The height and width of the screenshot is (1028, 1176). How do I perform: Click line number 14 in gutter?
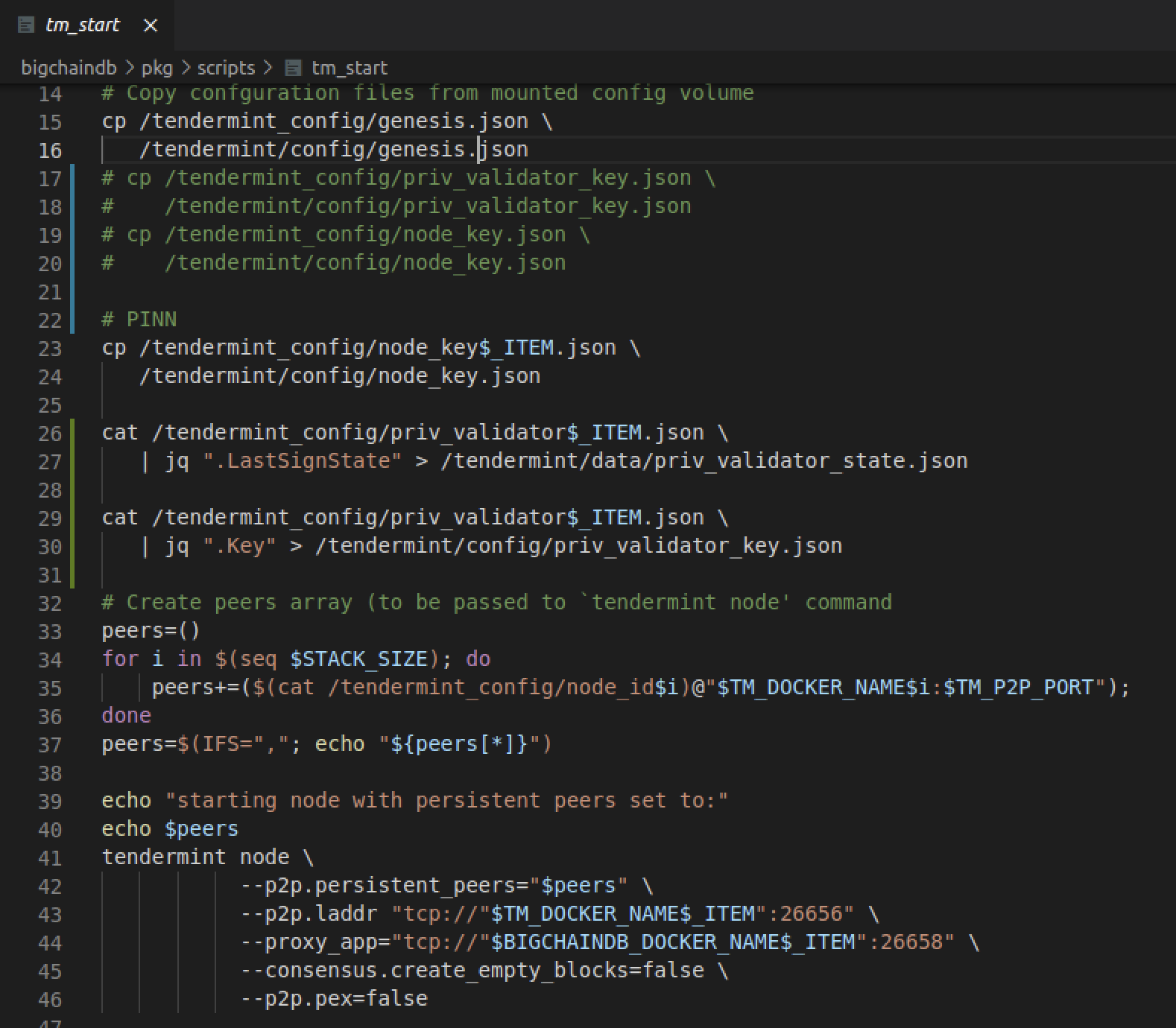point(50,94)
